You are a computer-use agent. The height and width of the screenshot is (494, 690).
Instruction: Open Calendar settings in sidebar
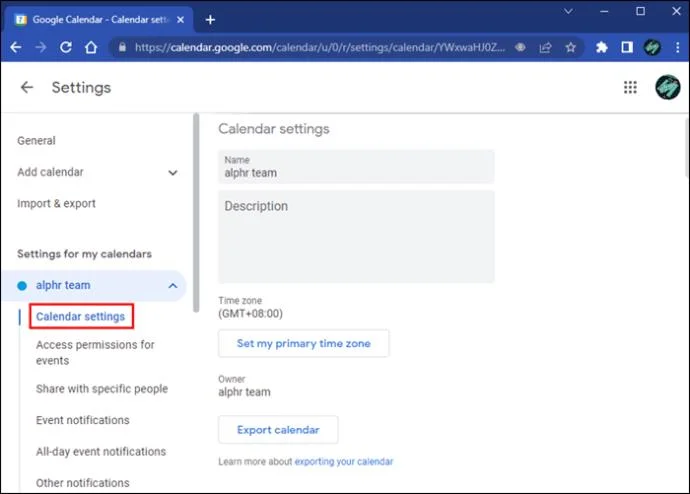click(x=81, y=317)
